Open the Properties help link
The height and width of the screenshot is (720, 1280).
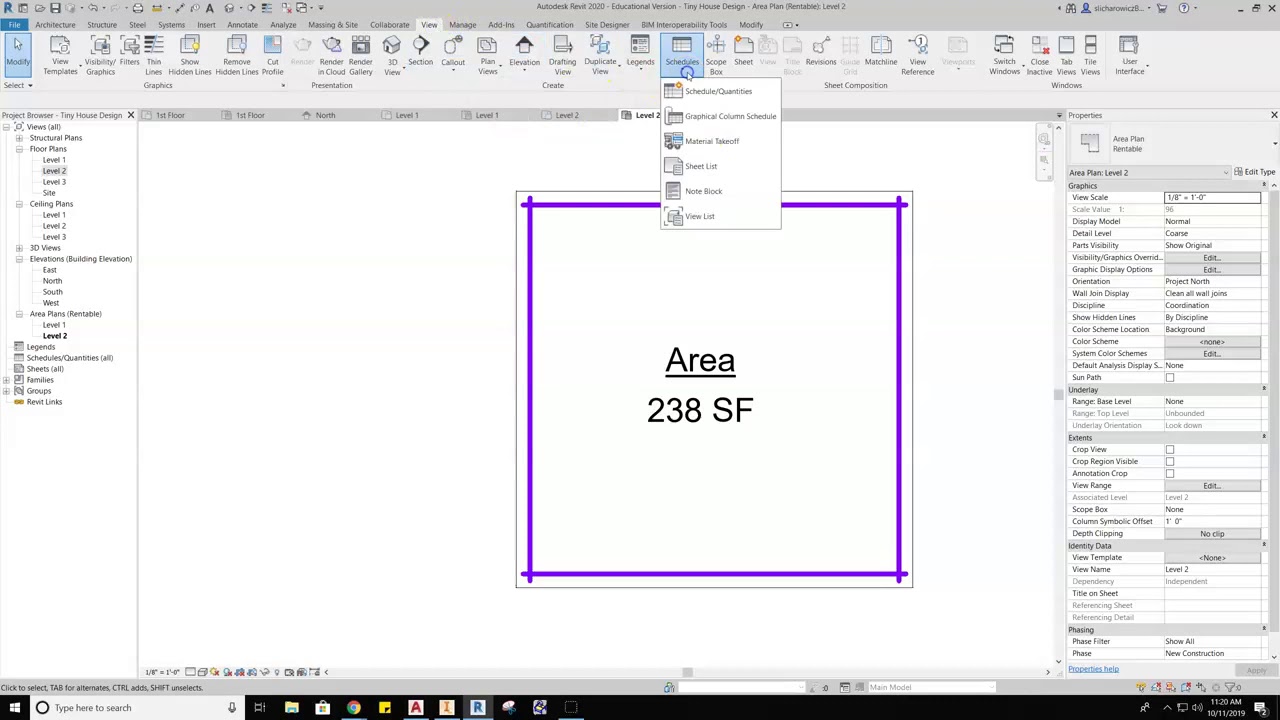1093,669
